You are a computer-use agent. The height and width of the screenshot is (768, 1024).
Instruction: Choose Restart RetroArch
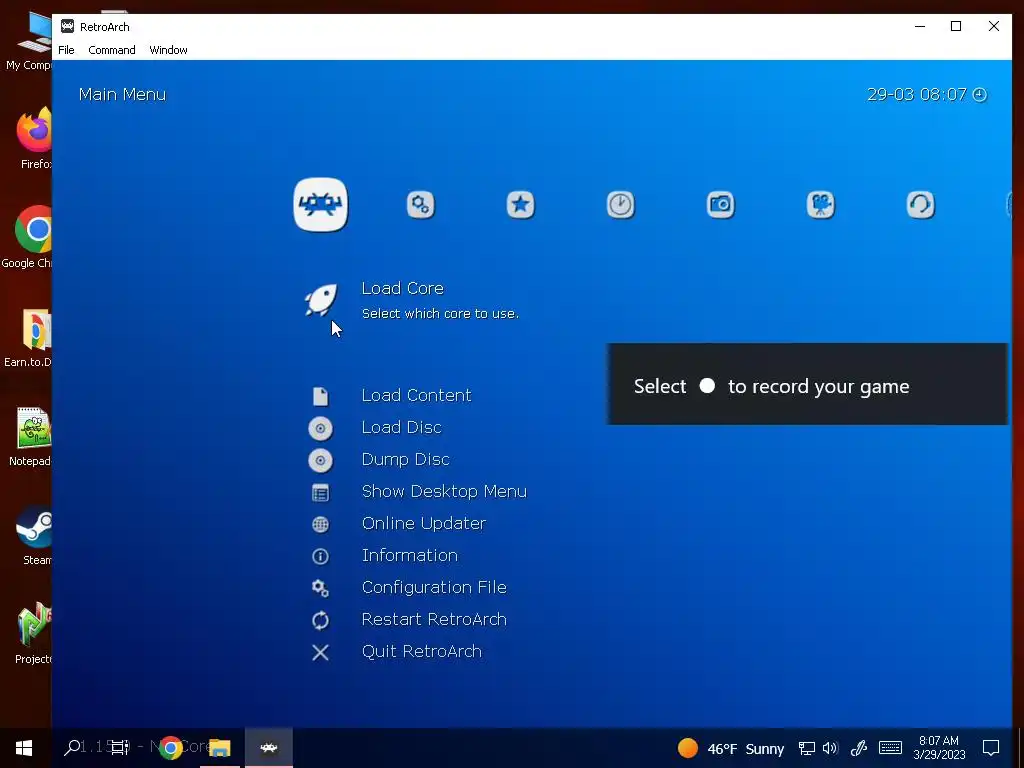[x=434, y=619]
